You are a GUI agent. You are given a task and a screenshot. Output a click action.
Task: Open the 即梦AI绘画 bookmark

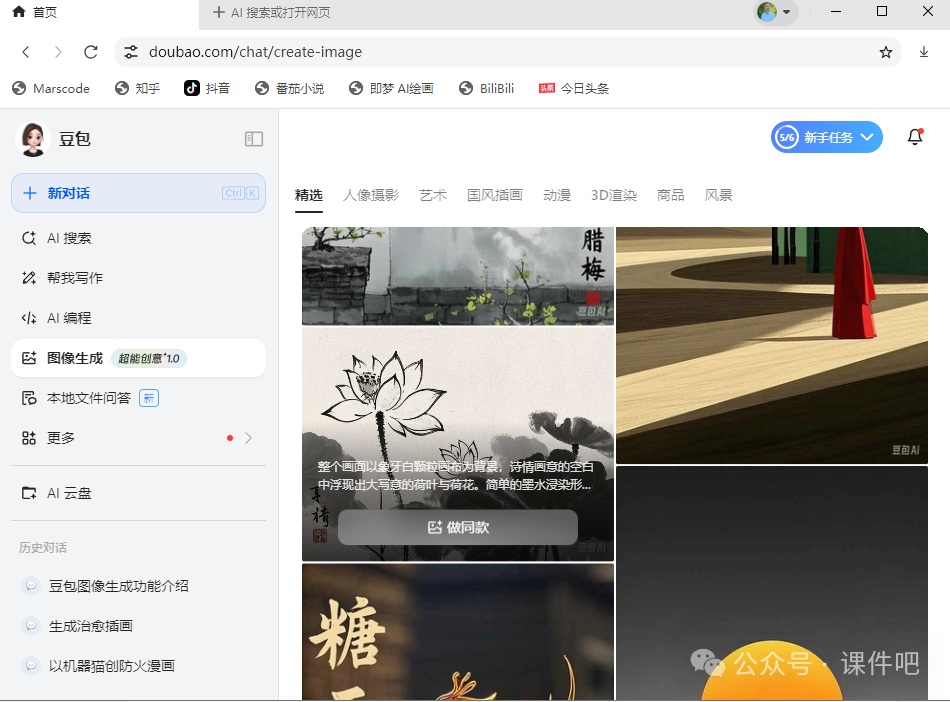(390, 88)
